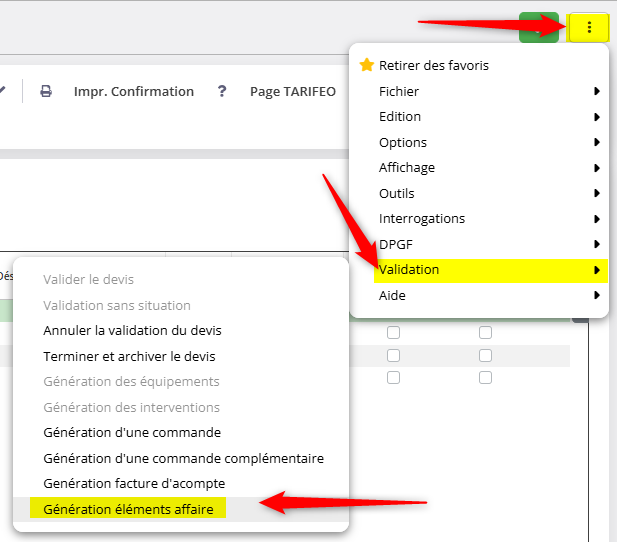617x542 pixels.
Task: Select Terminer et archiver le devis
Action: click(x=129, y=356)
